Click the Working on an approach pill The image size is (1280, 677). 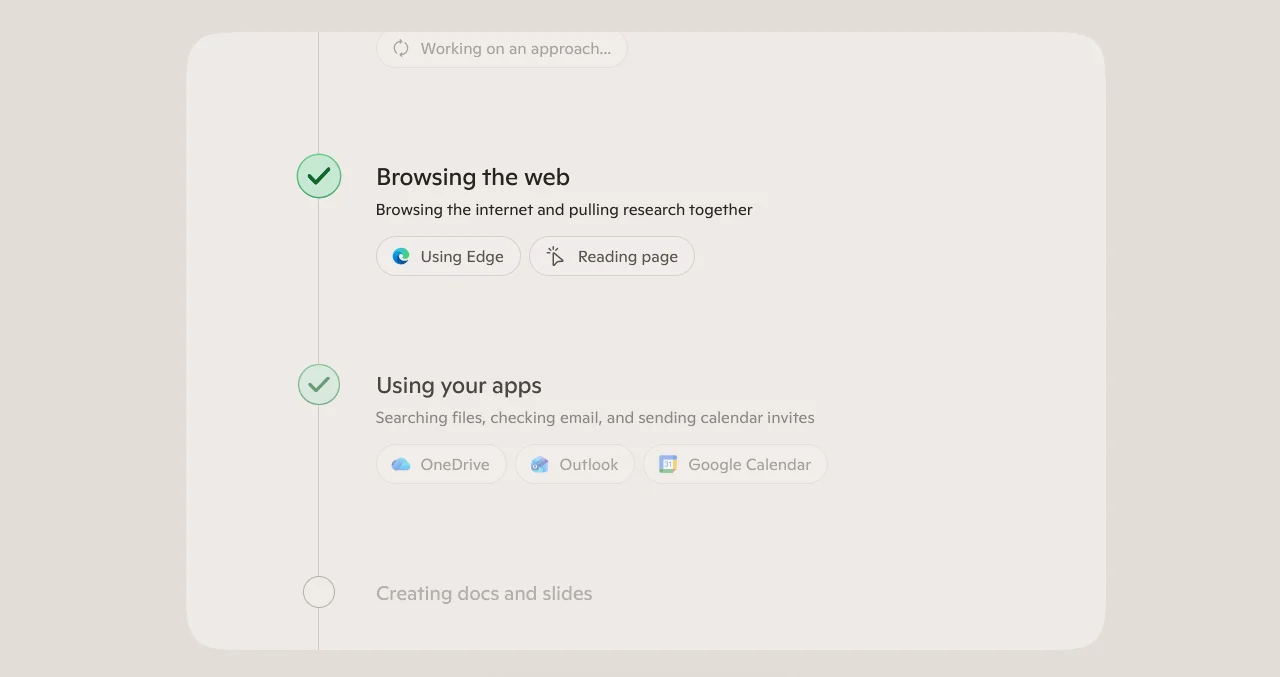[x=502, y=48]
